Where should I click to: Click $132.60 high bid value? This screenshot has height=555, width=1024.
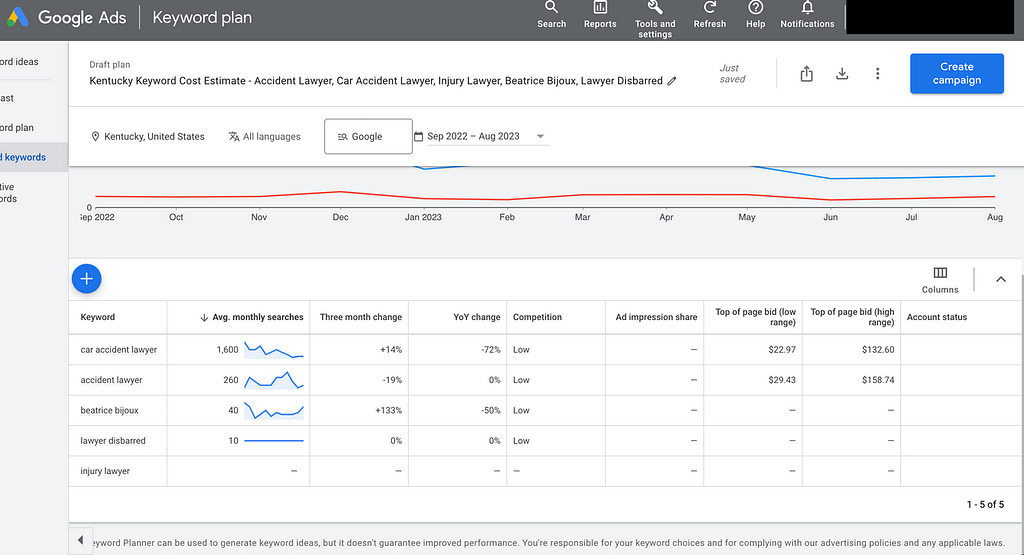[878, 350]
